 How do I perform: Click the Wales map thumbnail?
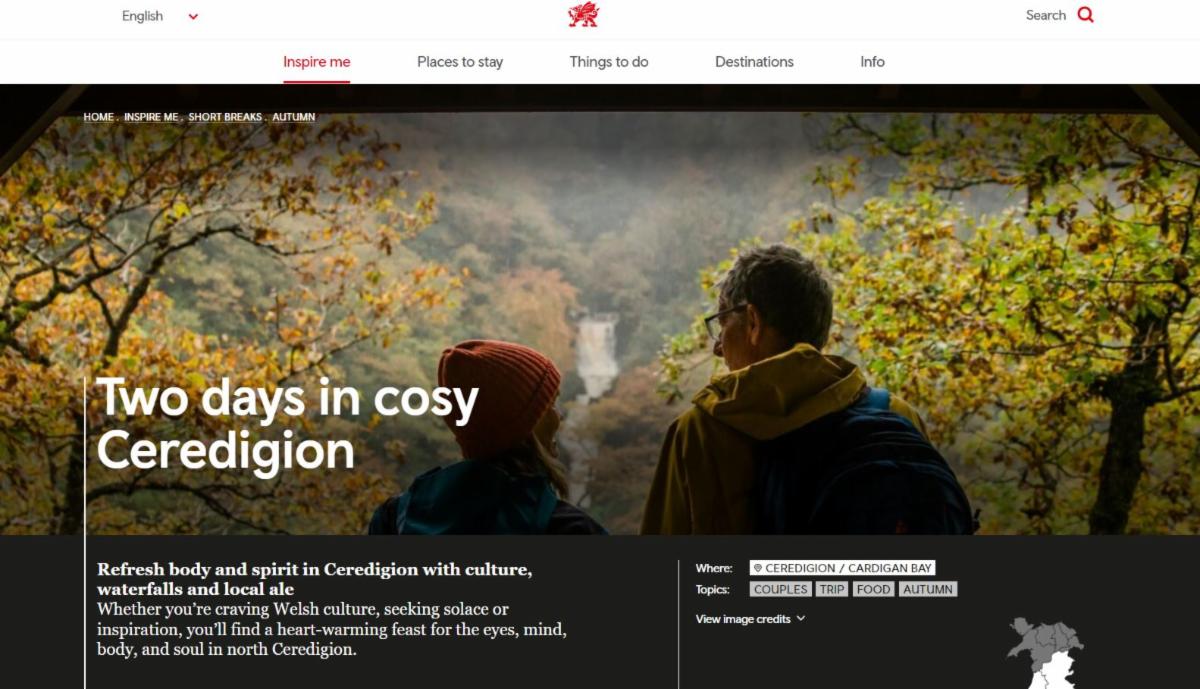click(x=1046, y=653)
